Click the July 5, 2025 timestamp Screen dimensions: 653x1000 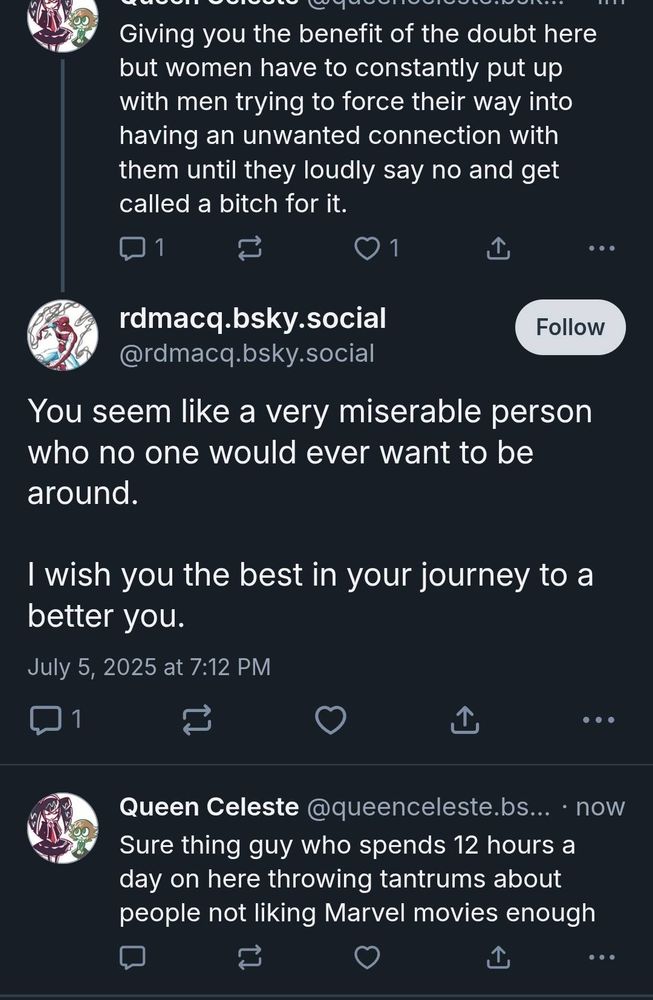tap(149, 666)
